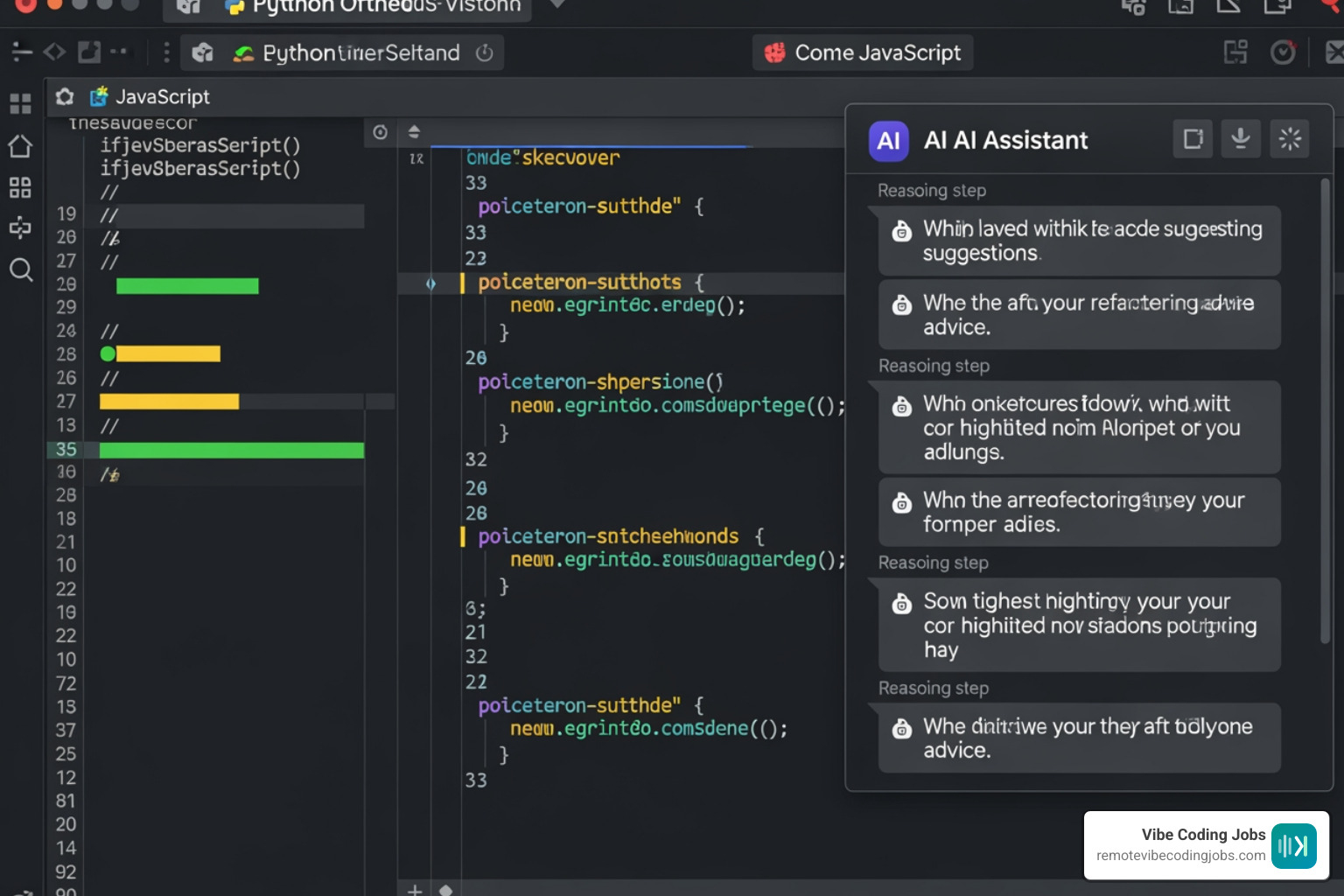Click the AI Assistant panel scrollbar
This screenshot has width=1344, height=896.
[x=1326, y=409]
